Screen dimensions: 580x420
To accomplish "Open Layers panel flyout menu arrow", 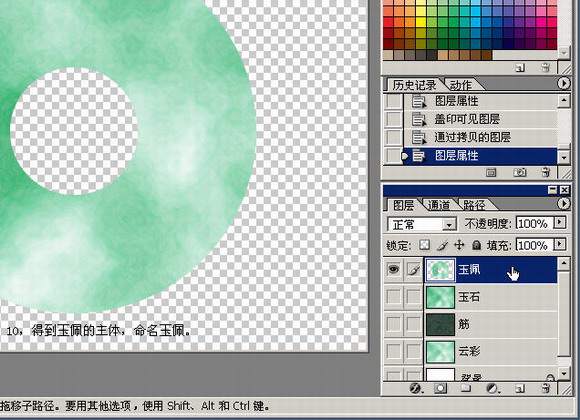I will pos(563,204).
